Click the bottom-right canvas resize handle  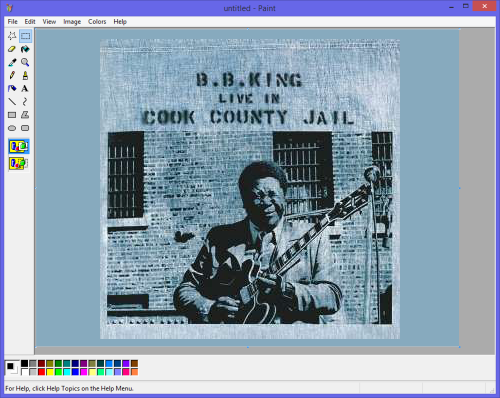pyautogui.click(x=460, y=347)
